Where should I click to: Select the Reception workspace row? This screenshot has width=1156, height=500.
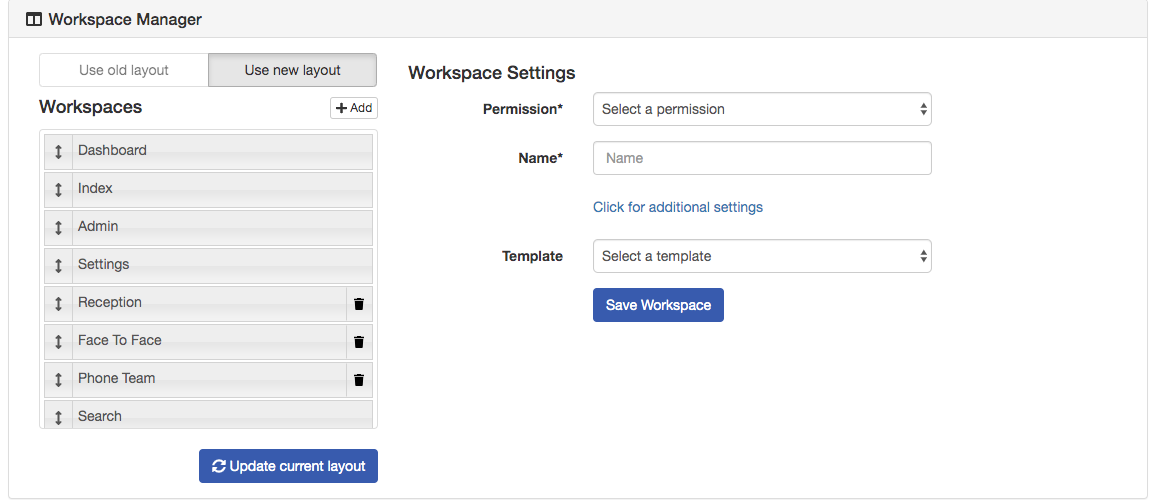pyautogui.click(x=209, y=304)
